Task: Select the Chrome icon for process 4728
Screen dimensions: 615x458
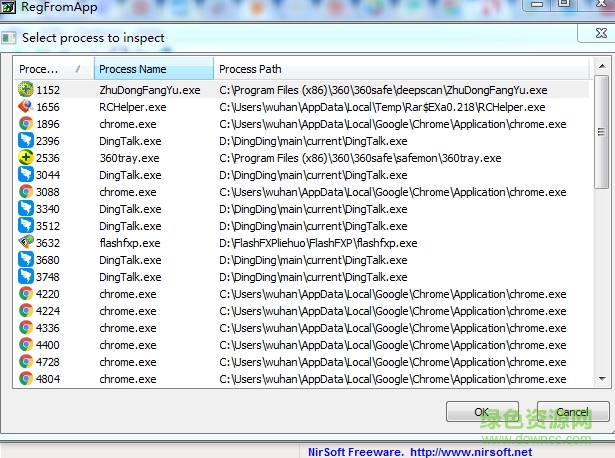Action: tap(25, 362)
